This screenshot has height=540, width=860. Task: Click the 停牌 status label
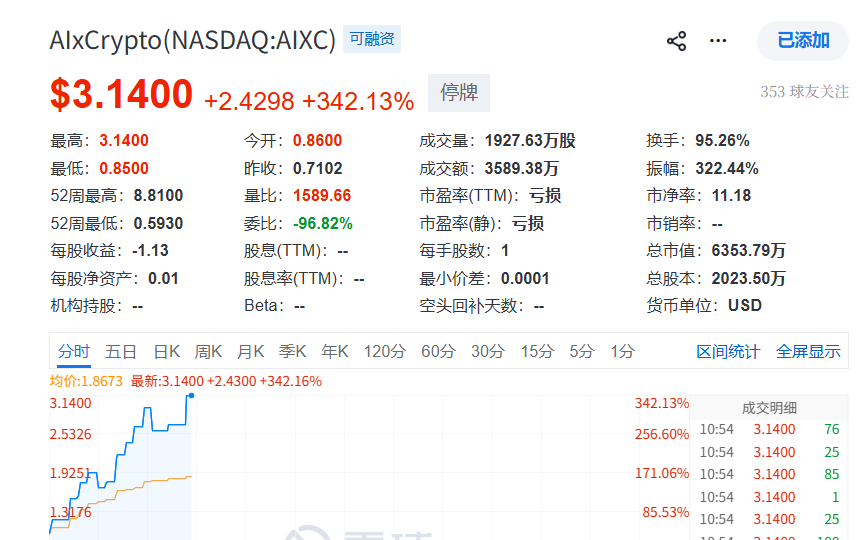tap(459, 93)
